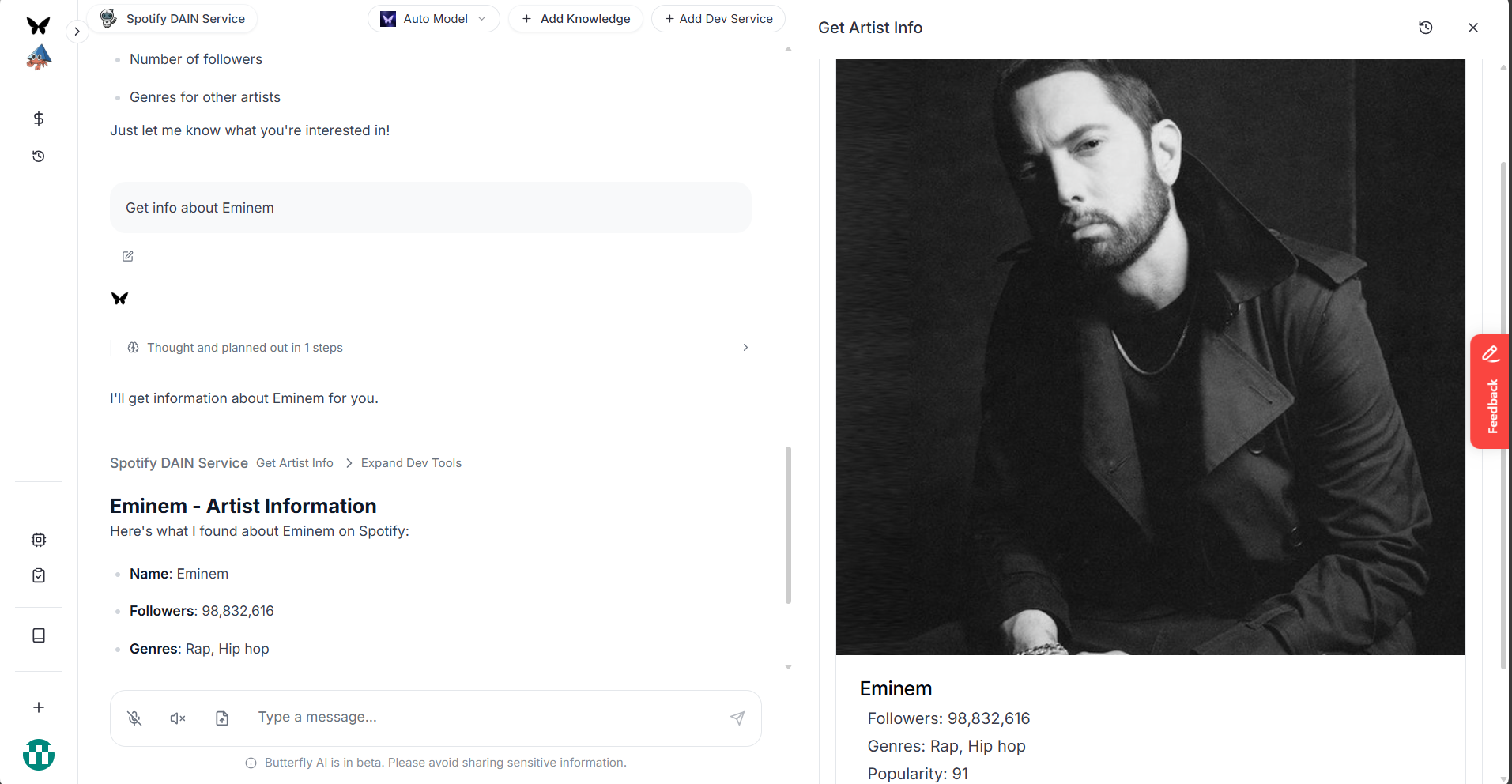Click the Add Dev Service button
Viewport: 1512px width, 784px height.
(718, 19)
